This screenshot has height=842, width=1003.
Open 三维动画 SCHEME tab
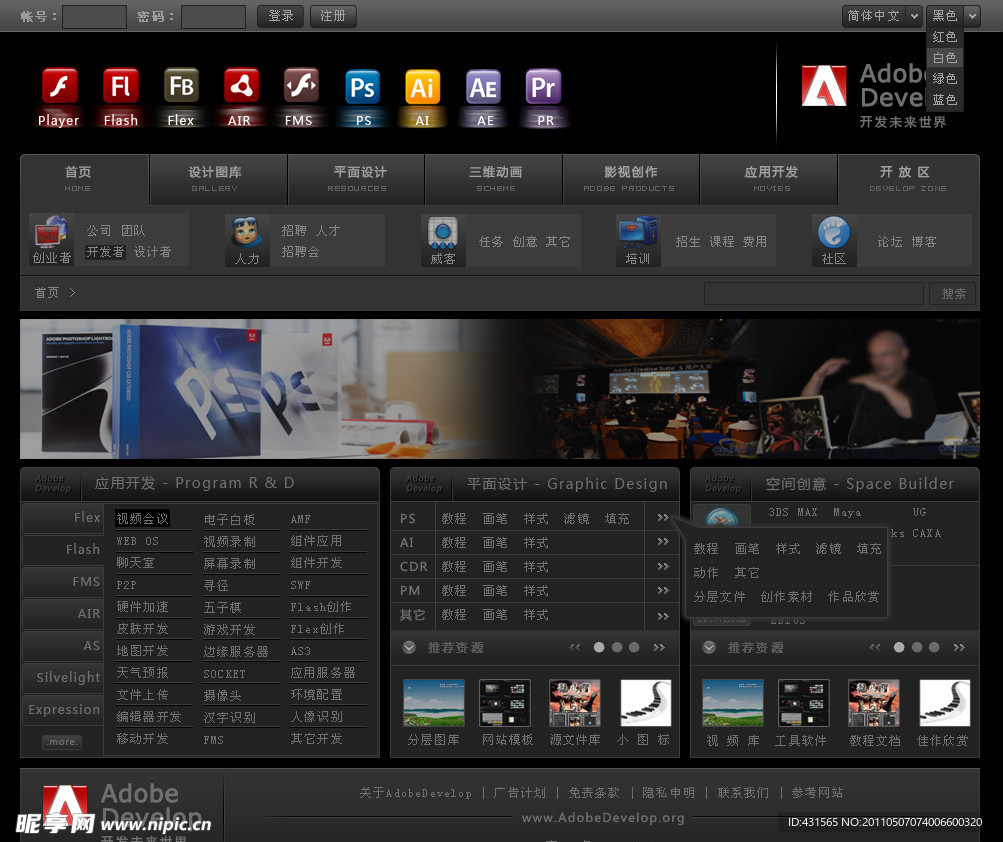point(494,179)
